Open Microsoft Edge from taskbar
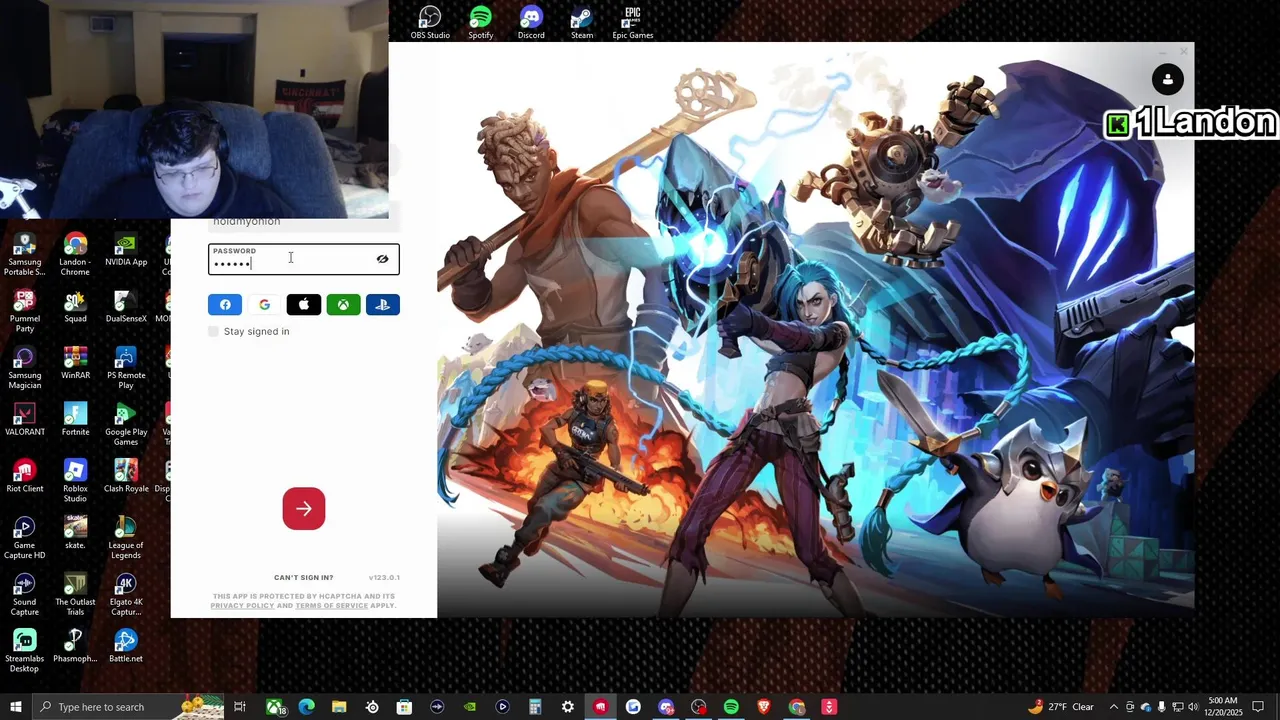Image resolution: width=1280 pixels, height=720 pixels. coord(306,707)
